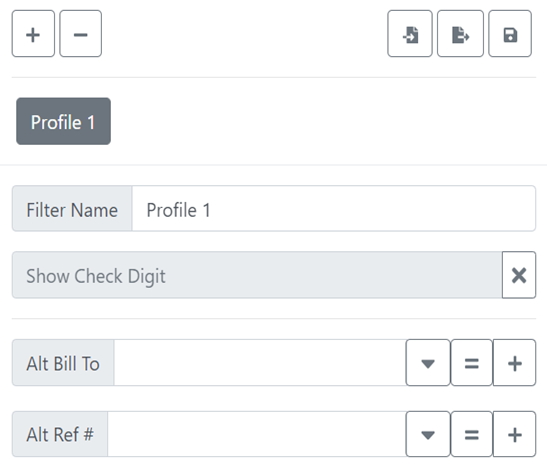Click the Alt Bill To label
547x466 pixels.
pos(63,362)
